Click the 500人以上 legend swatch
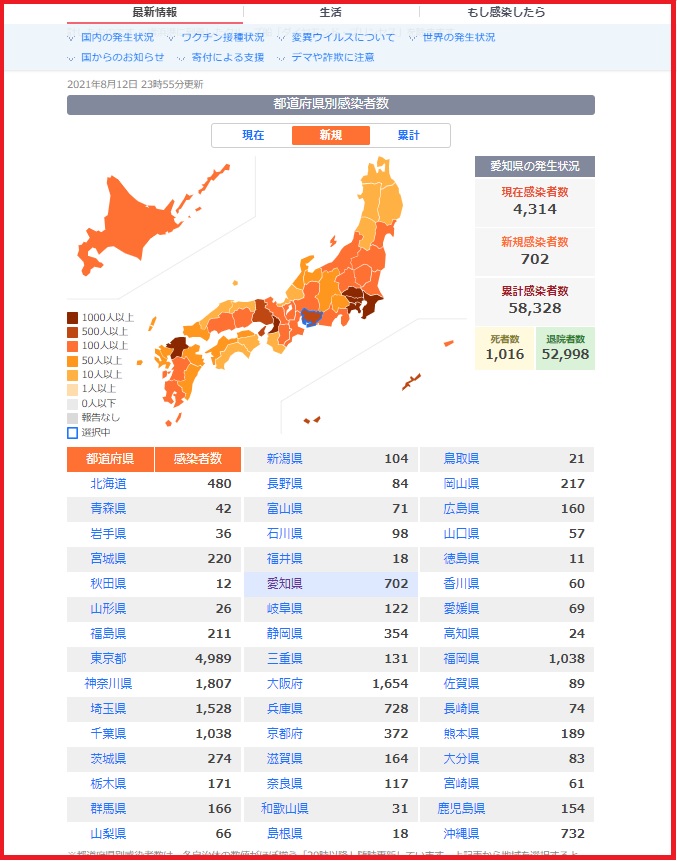The width and height of the screenshot is (677, 861). tap(72, 332)
